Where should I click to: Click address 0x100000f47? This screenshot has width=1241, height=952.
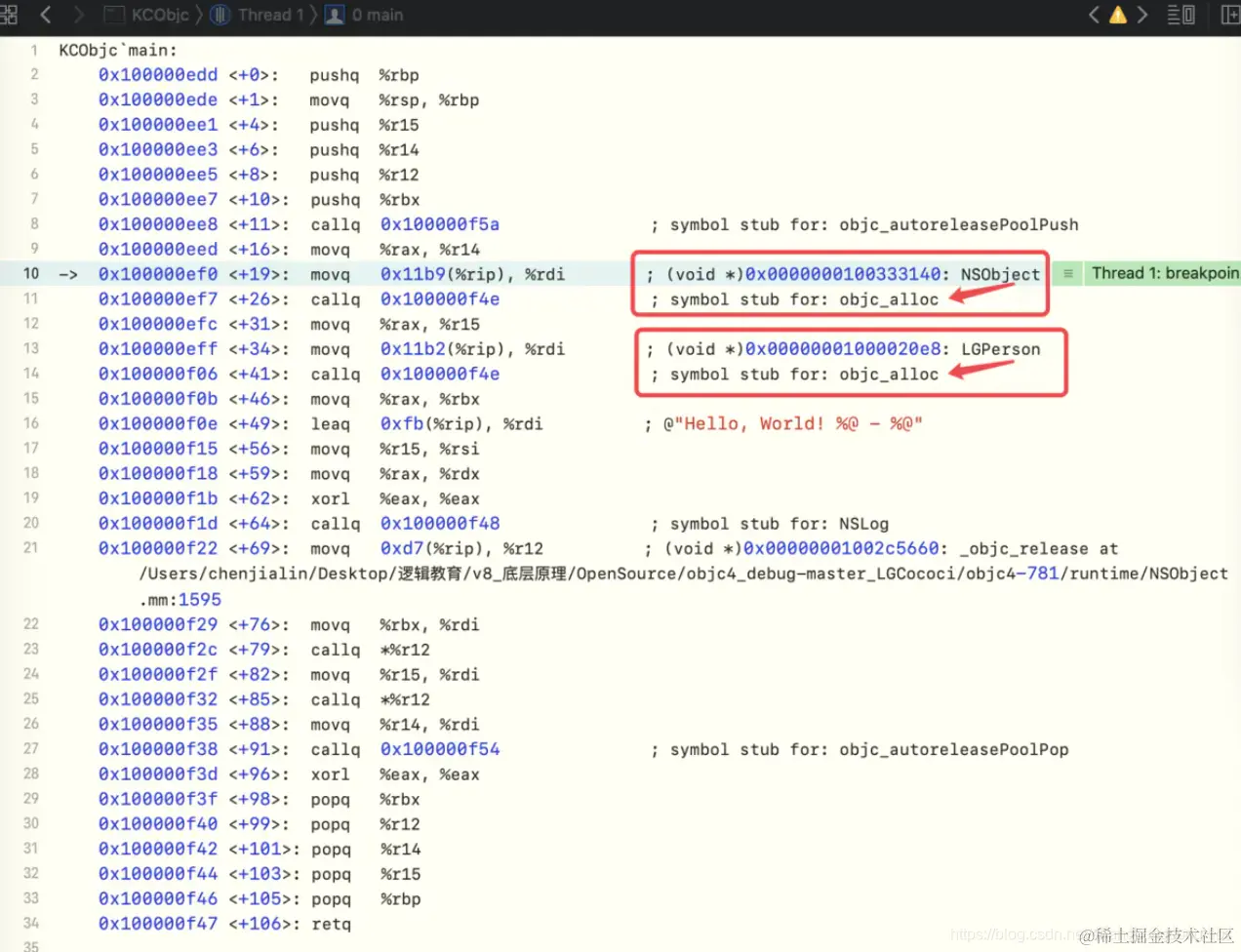pos(158,924)
